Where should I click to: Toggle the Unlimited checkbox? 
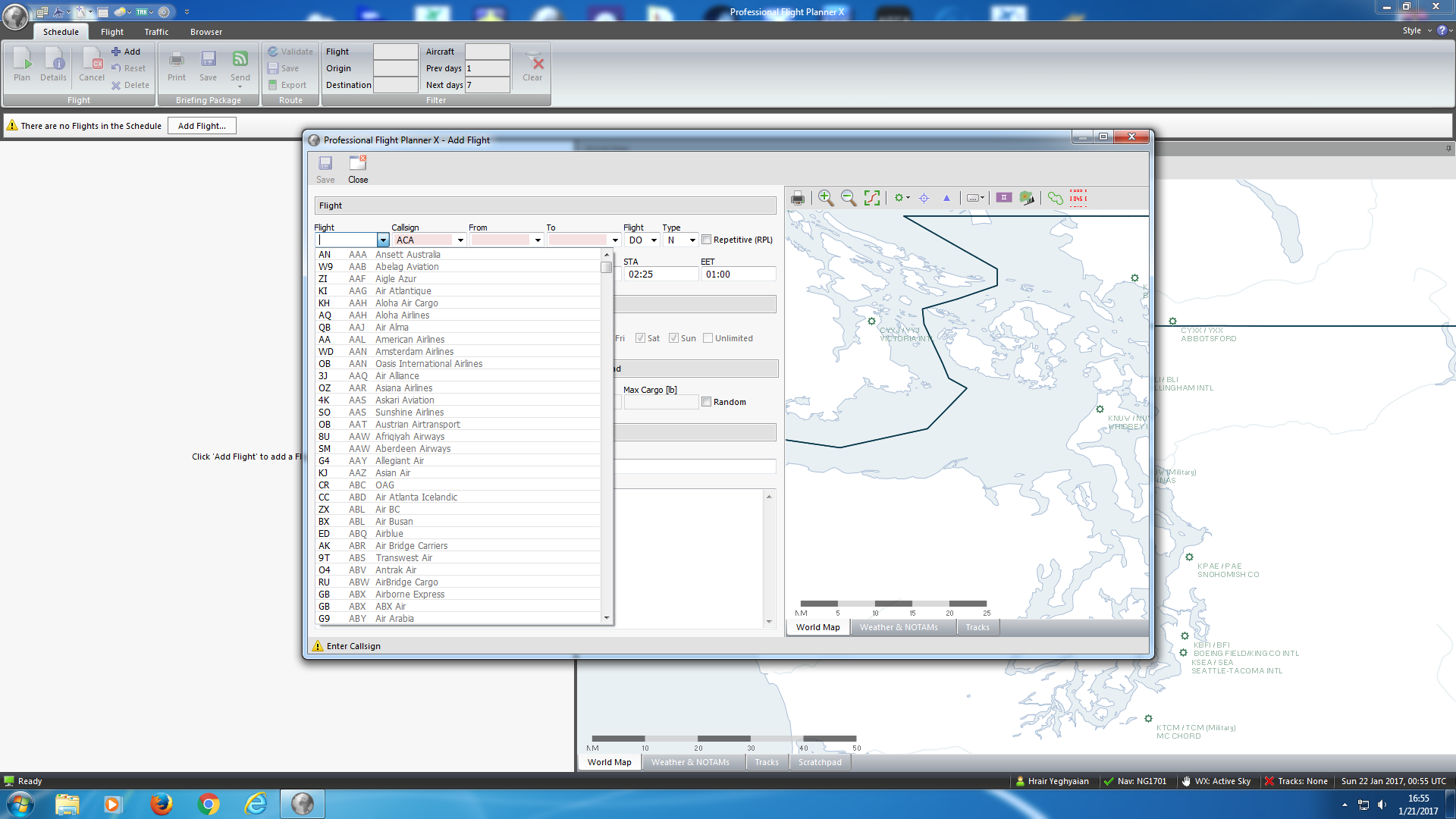point(708,338)
